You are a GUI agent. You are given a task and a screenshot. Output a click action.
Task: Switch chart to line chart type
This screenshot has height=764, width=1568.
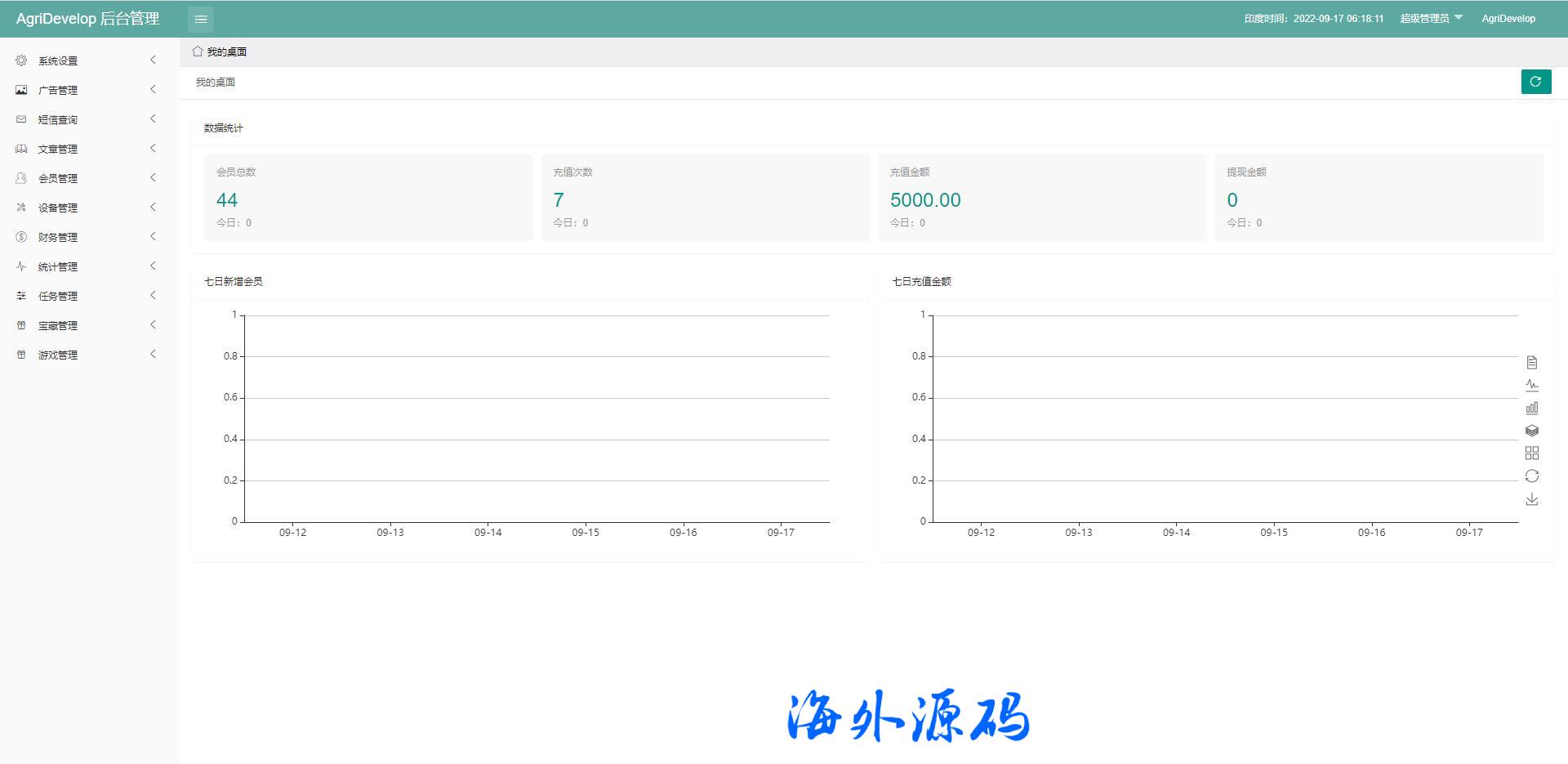click(1532, 385)
